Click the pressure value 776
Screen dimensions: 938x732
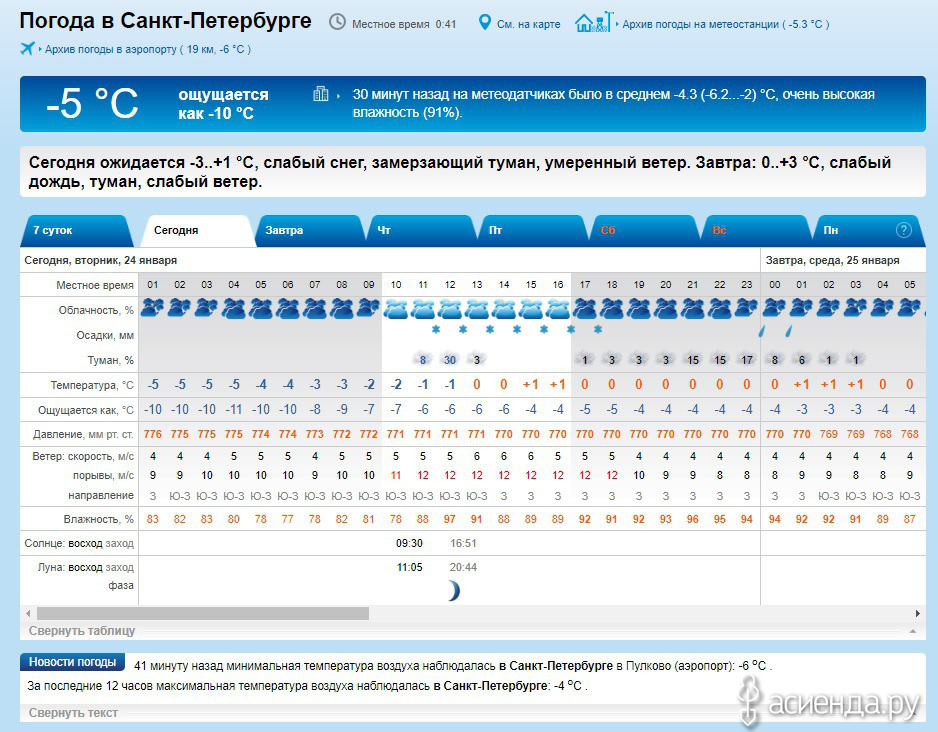point(153,434)
